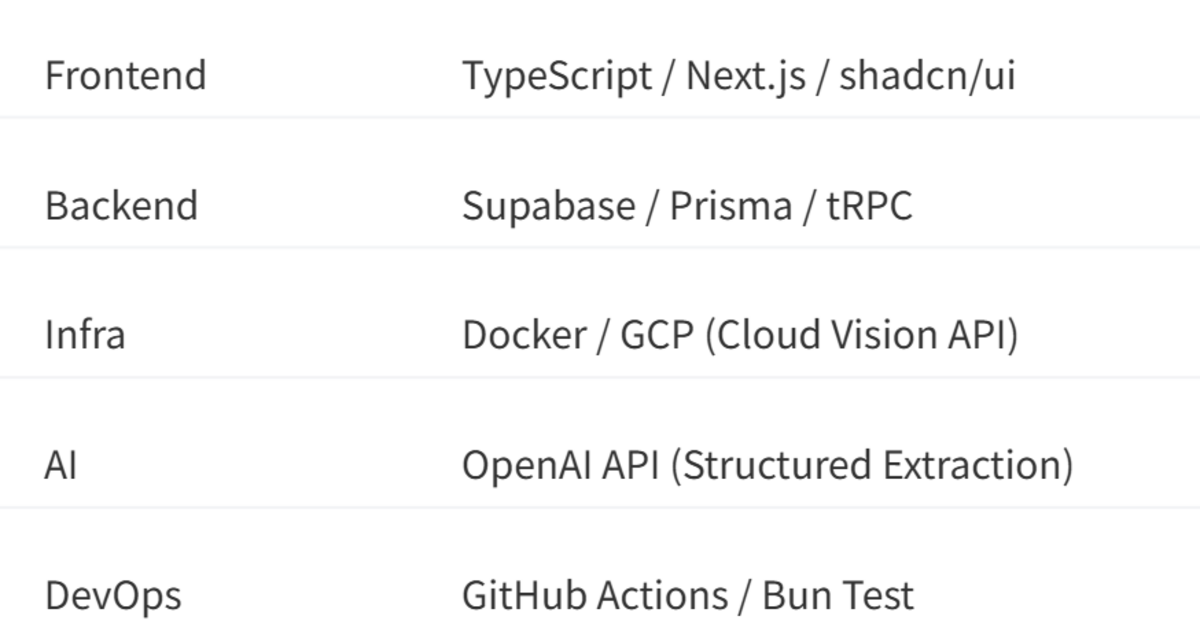This screenshot has height=630, width=1200.
Task: Select the Prisma text
Action: pos(732,206)
